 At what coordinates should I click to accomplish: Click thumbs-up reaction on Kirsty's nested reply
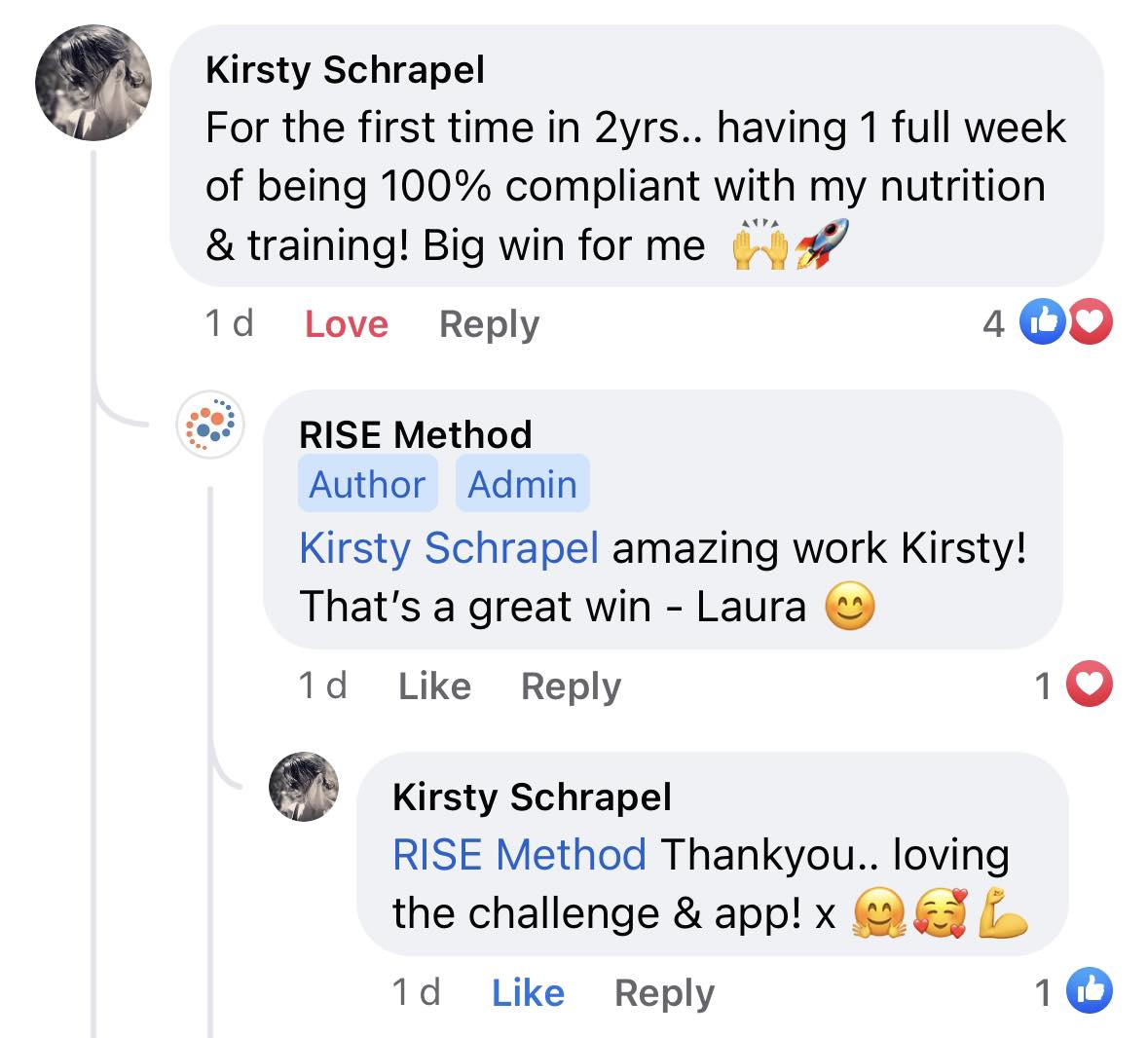[1090, 990]
